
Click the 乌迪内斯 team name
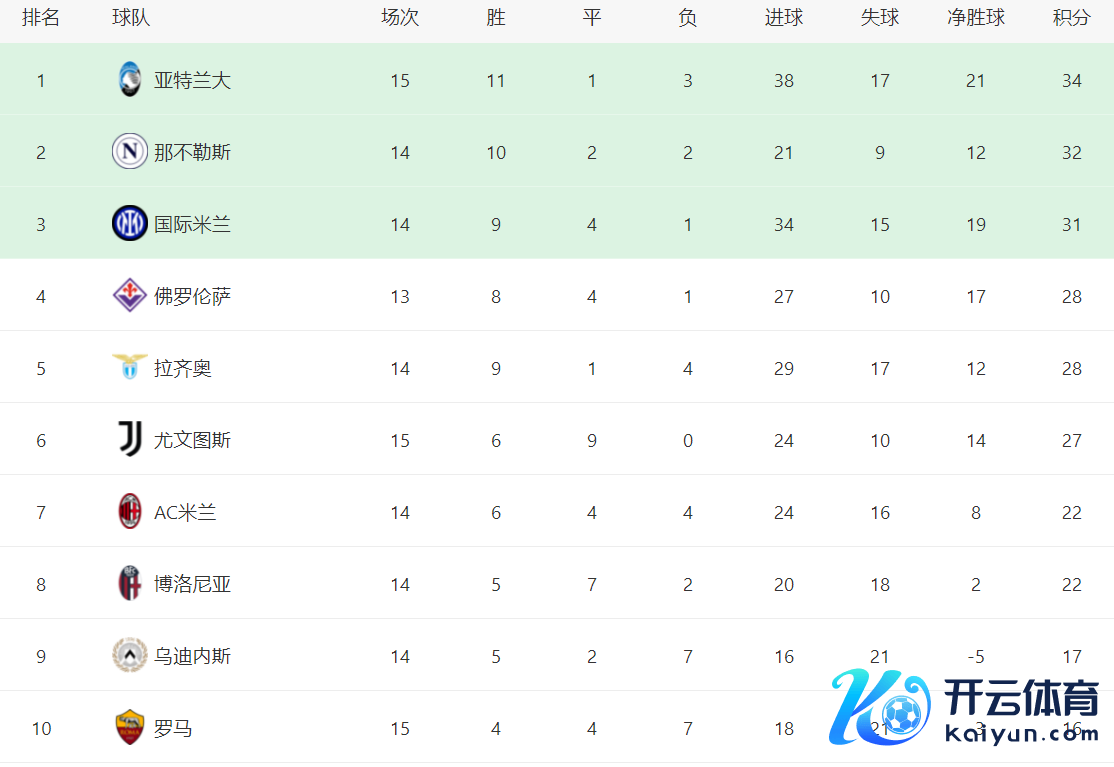[192, 656]
